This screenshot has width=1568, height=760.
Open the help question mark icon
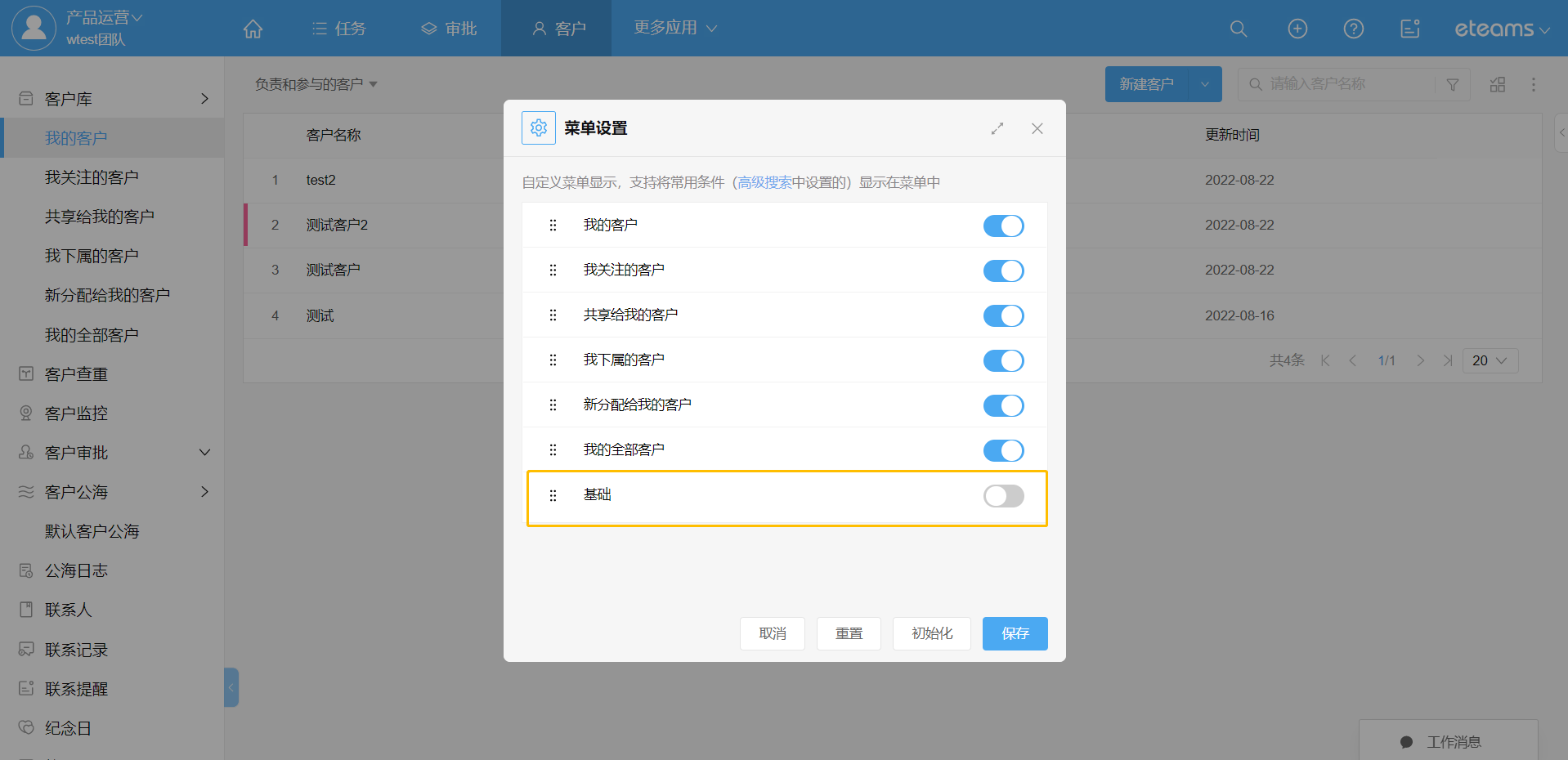click(1353, 29)
